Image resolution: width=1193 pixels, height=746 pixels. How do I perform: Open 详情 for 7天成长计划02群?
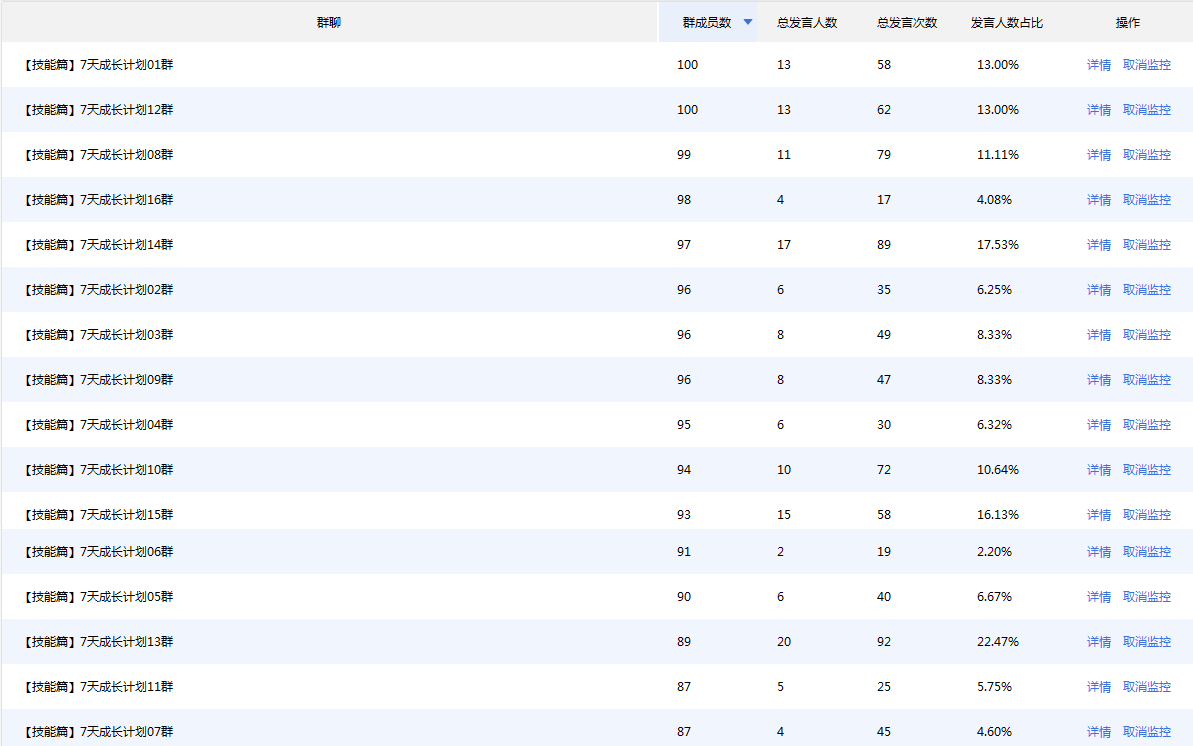tap(1099, 290)
